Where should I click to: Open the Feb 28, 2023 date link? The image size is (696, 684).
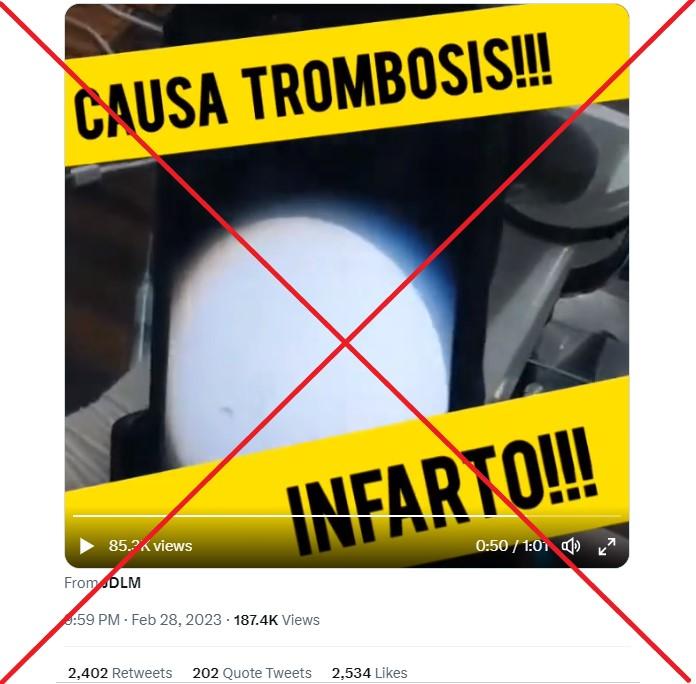(x=176, y=620)
